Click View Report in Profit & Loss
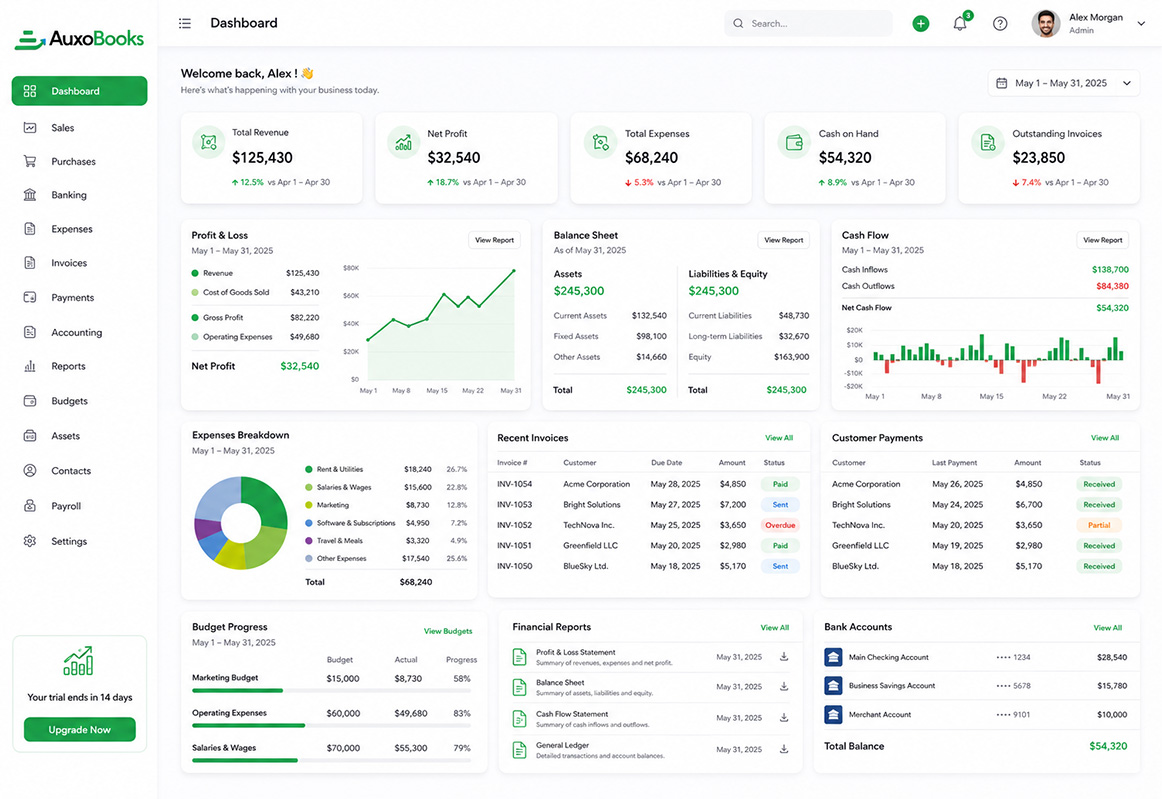This screenshot has width=1162, height=799. pos(494,240)
